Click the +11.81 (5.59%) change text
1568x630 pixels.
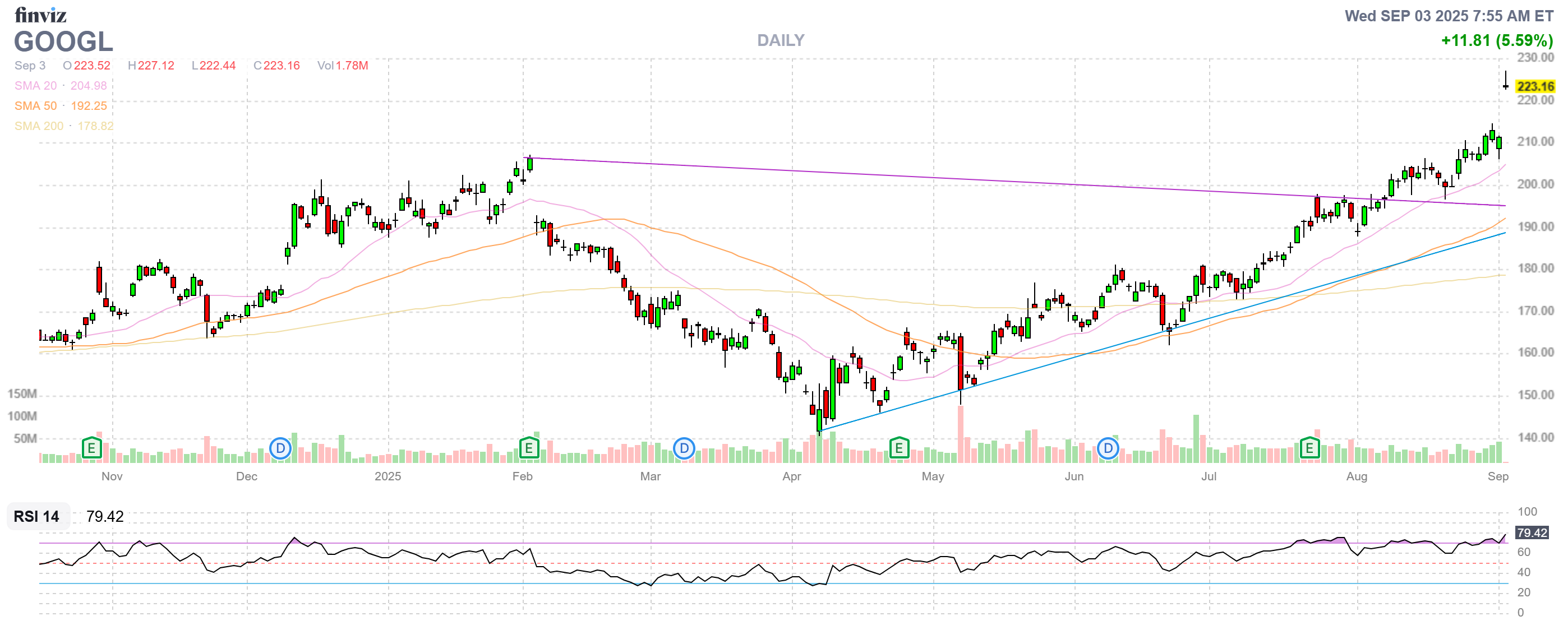click(x=1497, y=41)
